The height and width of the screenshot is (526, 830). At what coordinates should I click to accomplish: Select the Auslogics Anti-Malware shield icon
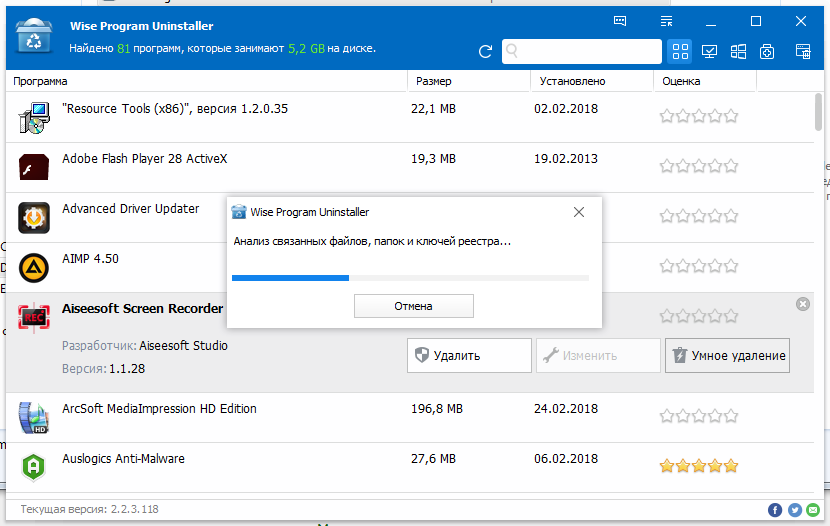[x=33, y=467]
